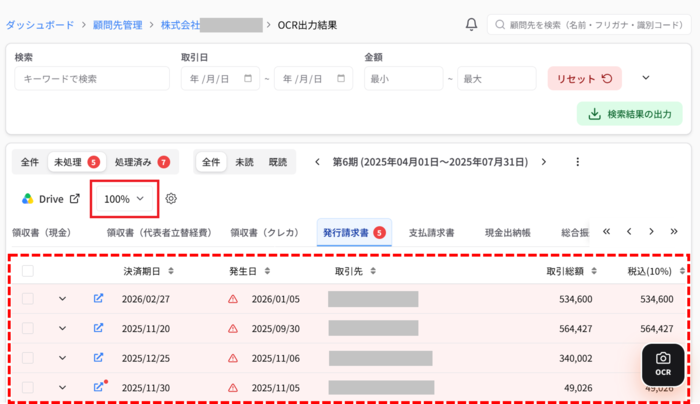700x404 pixels.
Task: Select the 処理済み status filter
Action: click(x=142, y=162)
